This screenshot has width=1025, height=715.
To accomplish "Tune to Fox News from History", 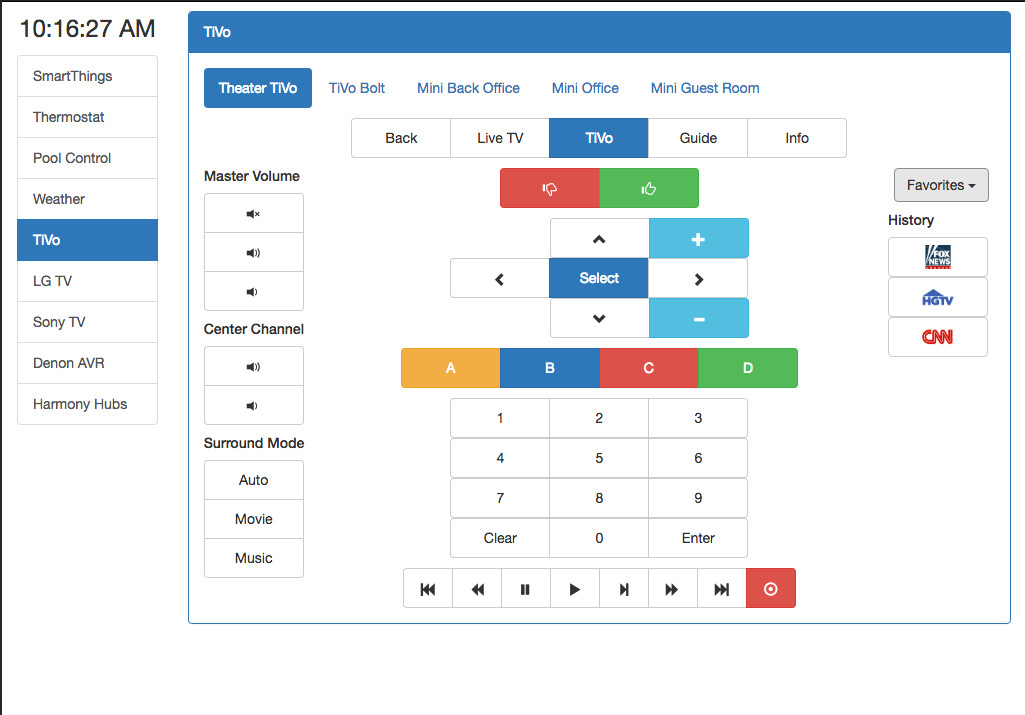I will (x=937, y=257).
